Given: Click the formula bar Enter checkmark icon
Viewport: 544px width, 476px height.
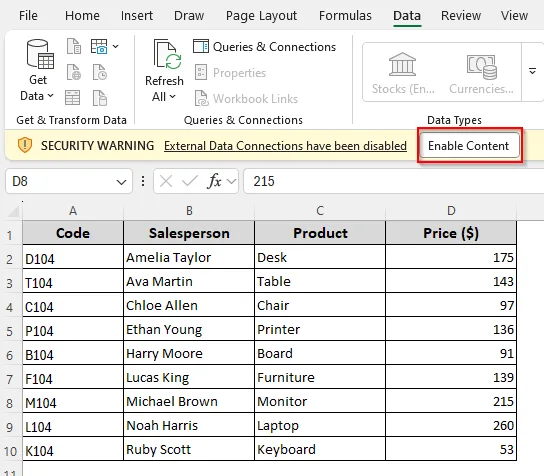Looking at the screenshot, I should tap(189, 181).
